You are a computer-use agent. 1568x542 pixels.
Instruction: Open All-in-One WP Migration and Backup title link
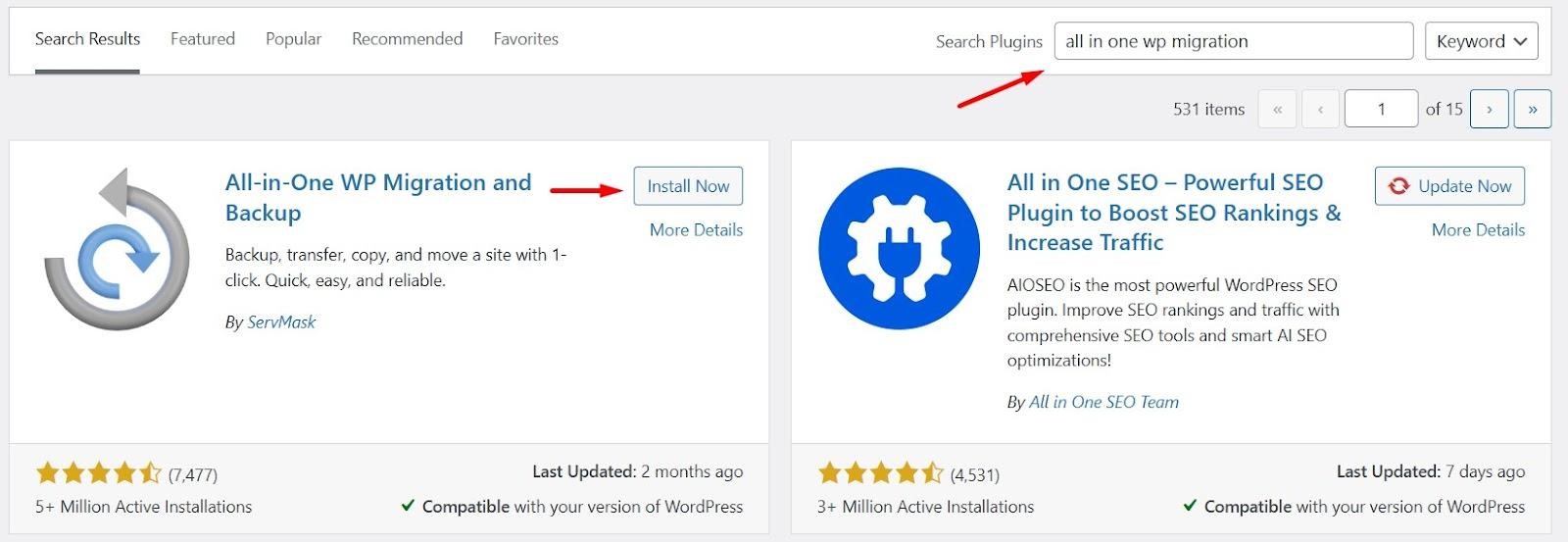tap(378, 197)
